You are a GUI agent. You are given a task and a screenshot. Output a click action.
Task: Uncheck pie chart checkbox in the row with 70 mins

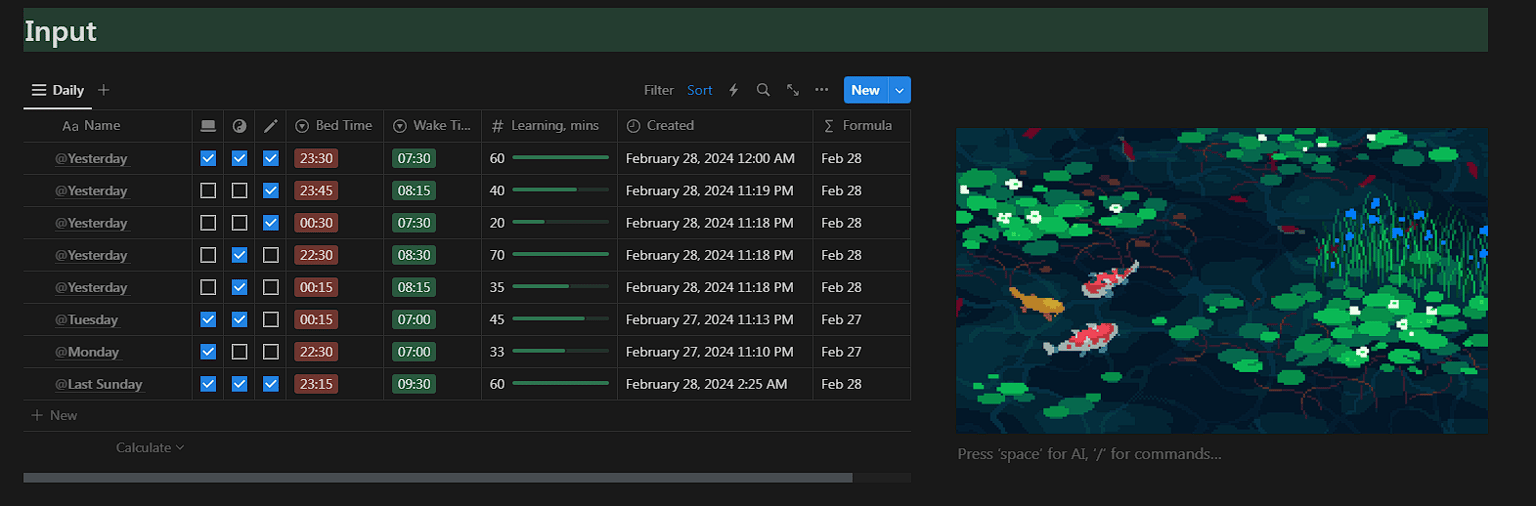[x=239, y=255]
